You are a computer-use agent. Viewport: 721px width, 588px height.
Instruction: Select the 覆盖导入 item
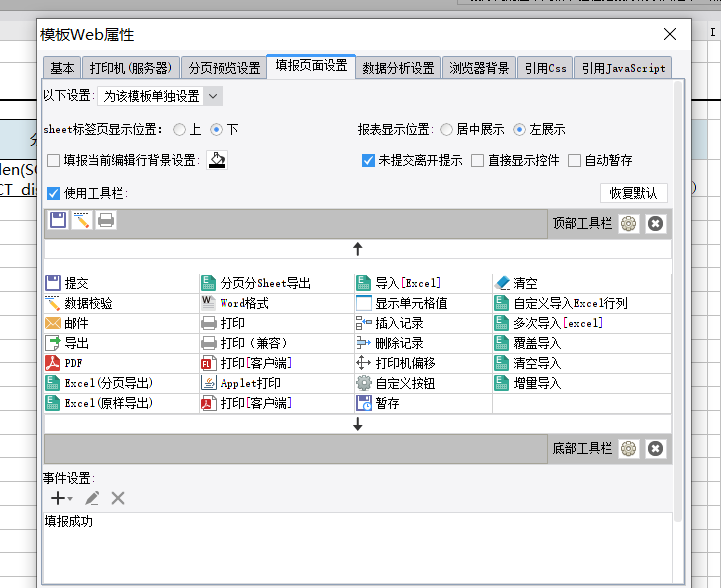coord(582,343)
